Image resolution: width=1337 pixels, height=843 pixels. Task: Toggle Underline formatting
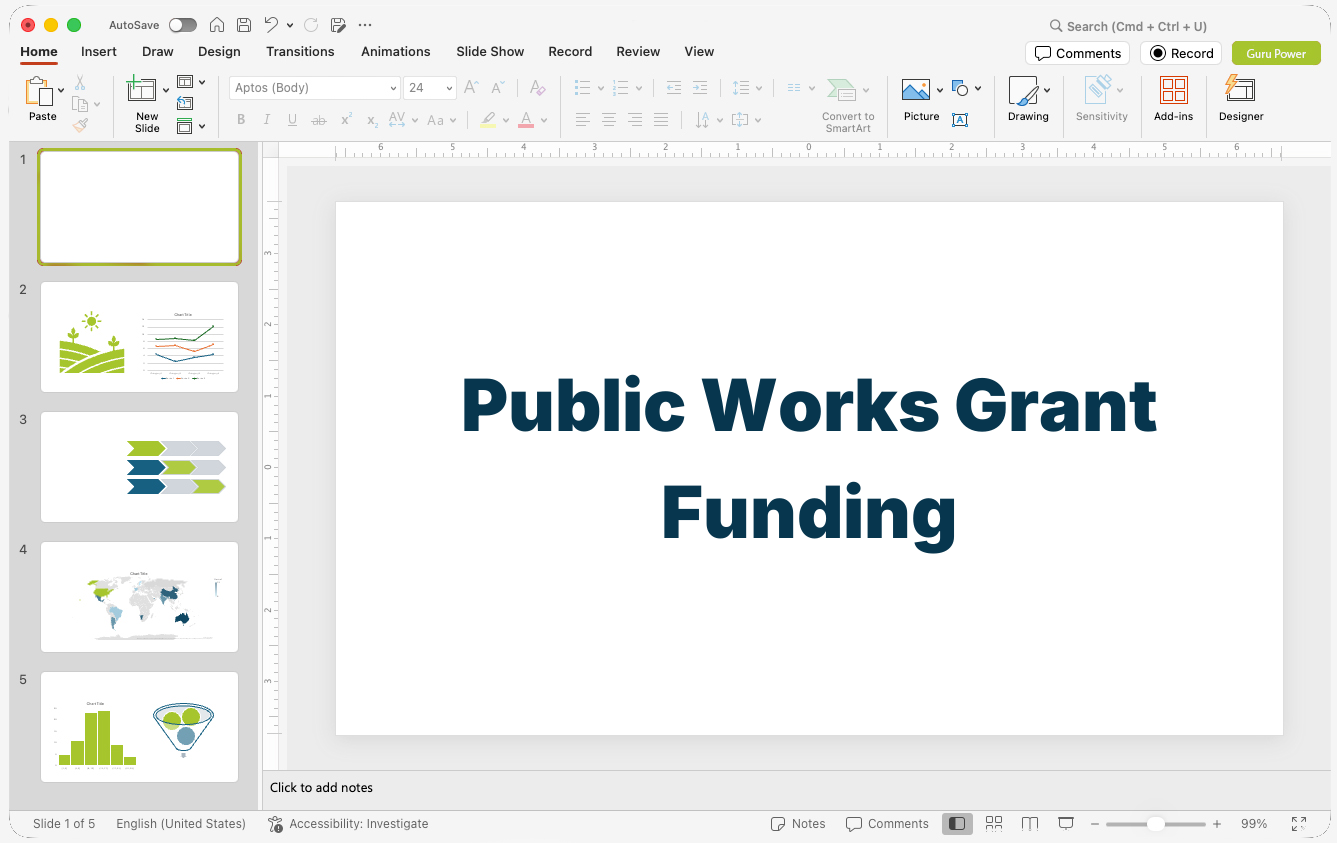pos(292,120)
